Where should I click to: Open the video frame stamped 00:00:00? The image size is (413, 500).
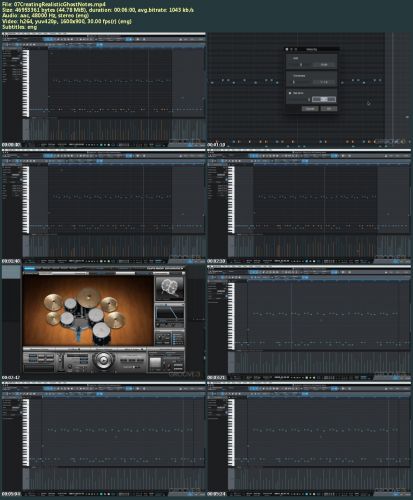104,90
